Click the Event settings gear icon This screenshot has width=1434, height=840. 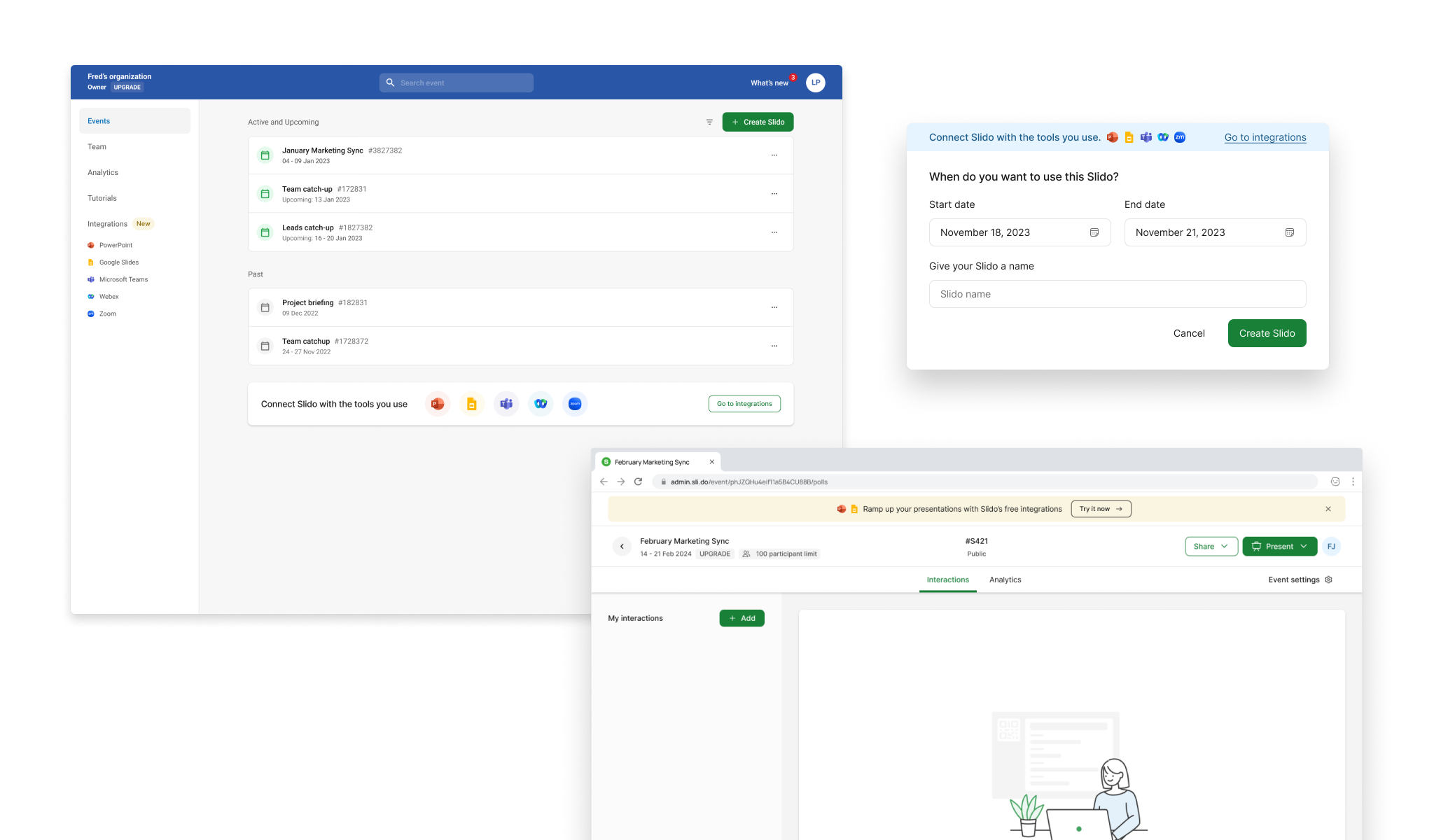click(x=1328, y=580)
